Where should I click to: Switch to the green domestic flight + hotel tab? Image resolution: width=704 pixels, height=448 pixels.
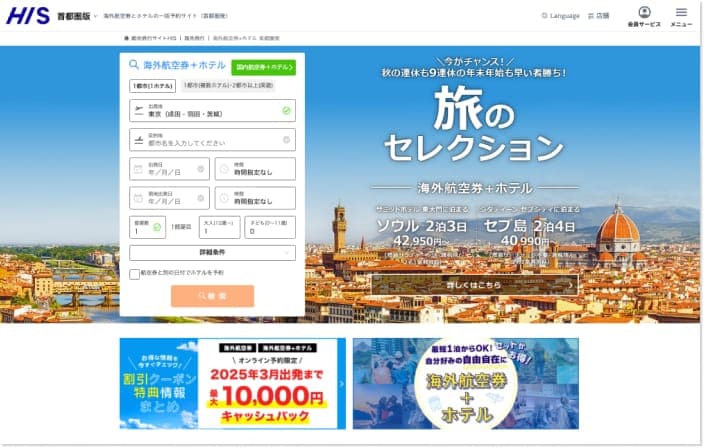[x=264, y=67]
